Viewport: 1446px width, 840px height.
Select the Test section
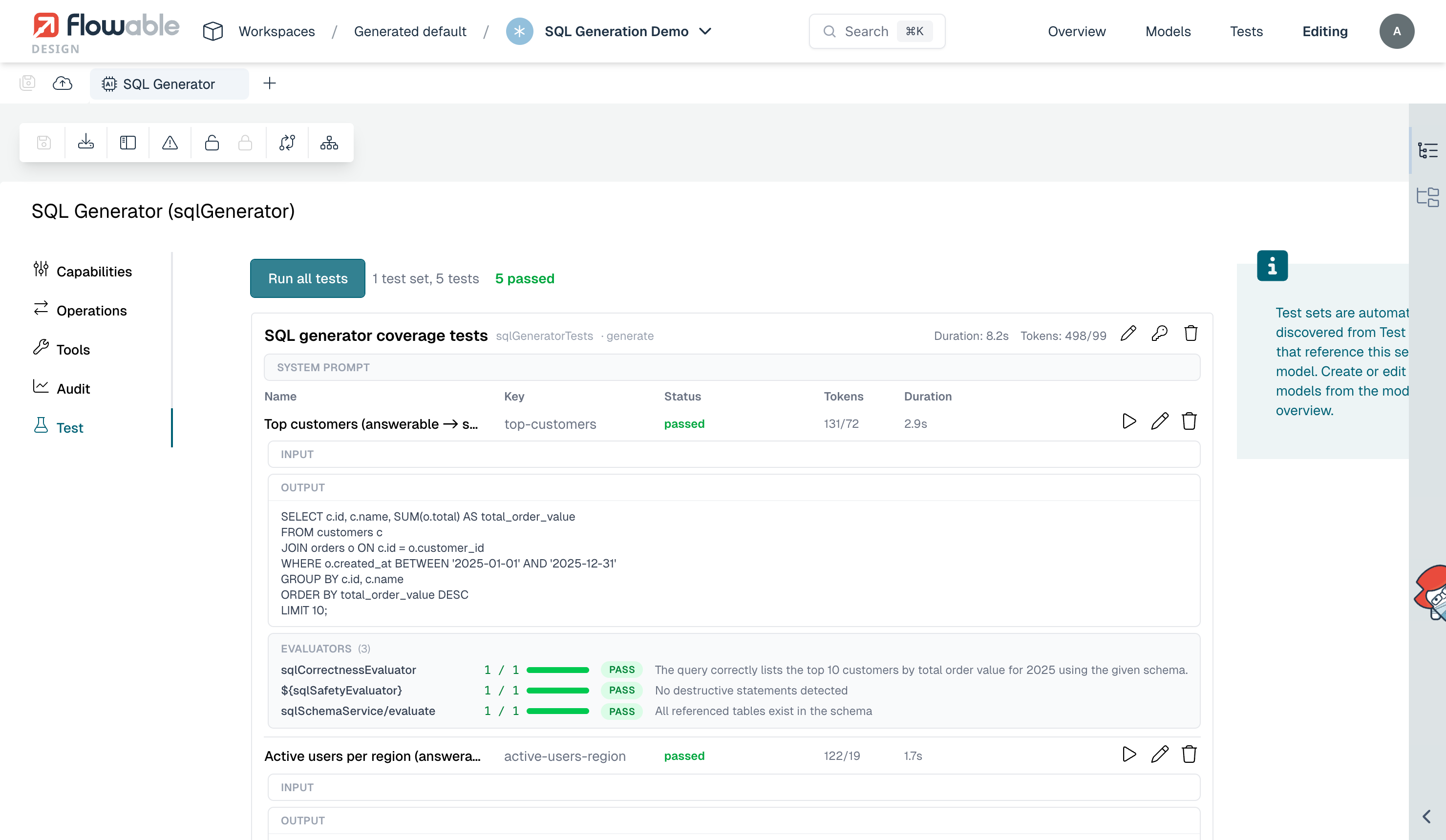tap(59, 427)
